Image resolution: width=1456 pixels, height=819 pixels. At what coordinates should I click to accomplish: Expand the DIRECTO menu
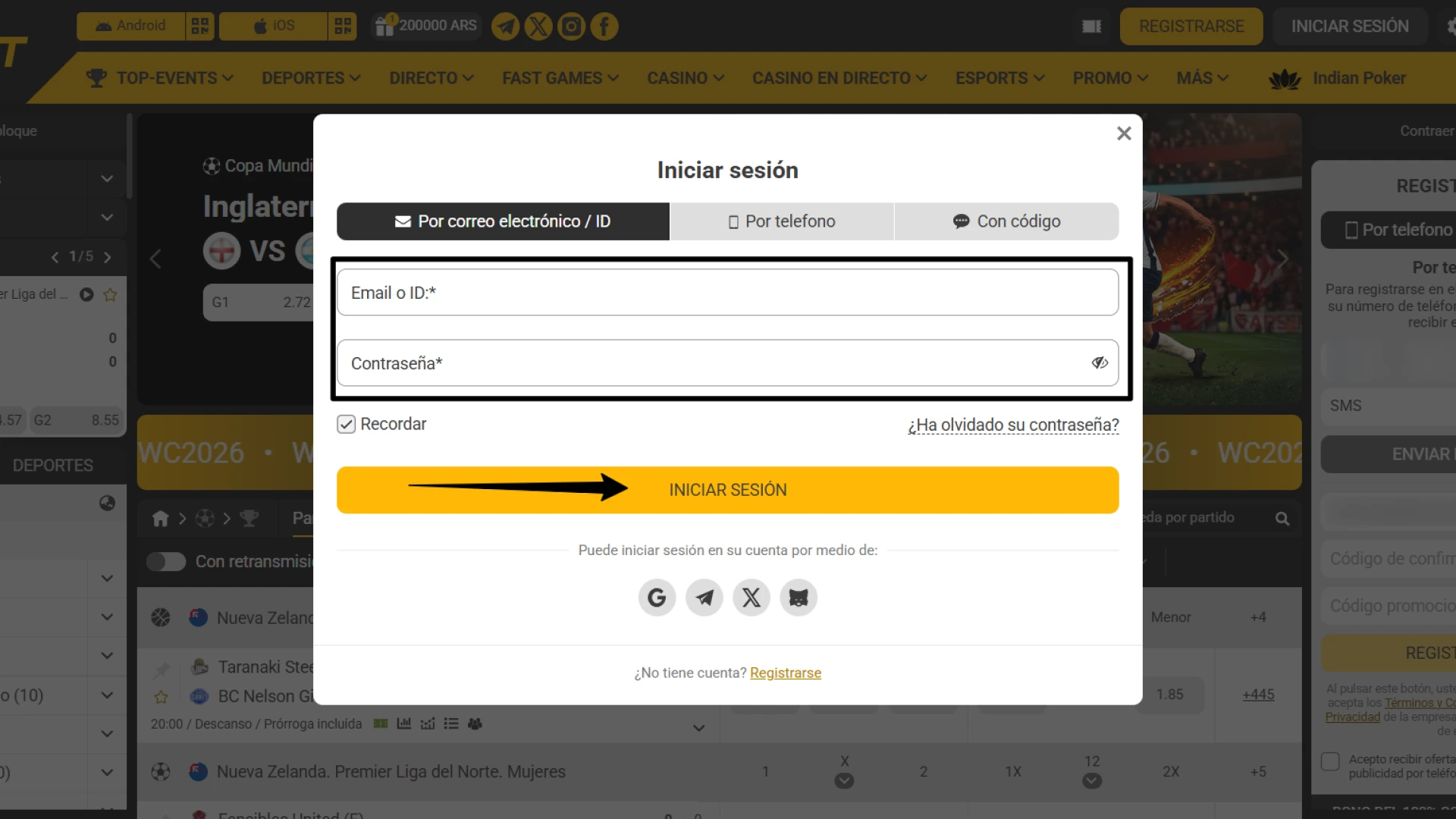click(x=431, y=78)
